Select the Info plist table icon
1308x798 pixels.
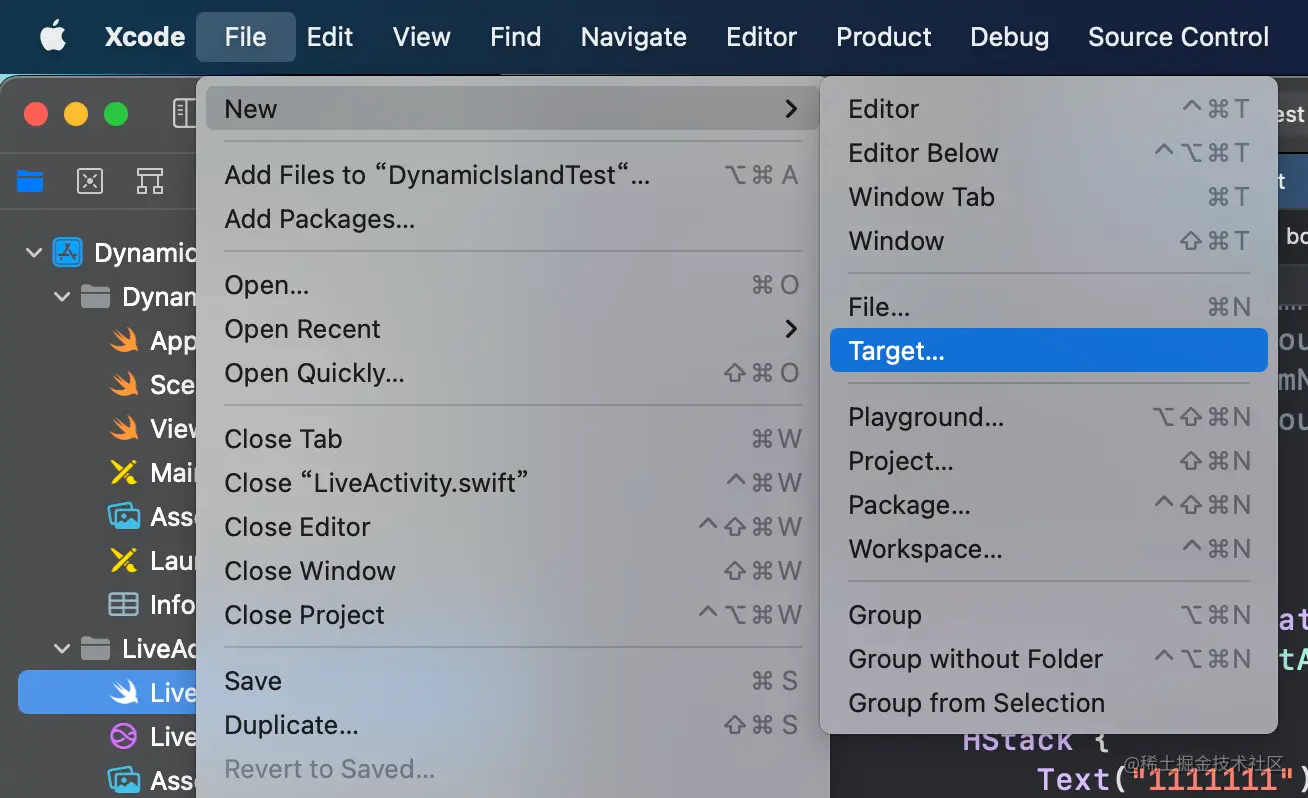[x=123, y=604]
